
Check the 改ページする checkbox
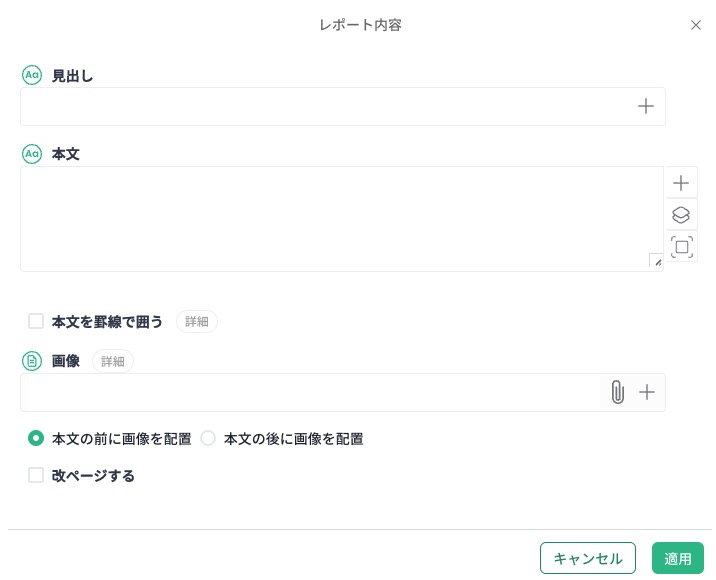coord(36,475)
